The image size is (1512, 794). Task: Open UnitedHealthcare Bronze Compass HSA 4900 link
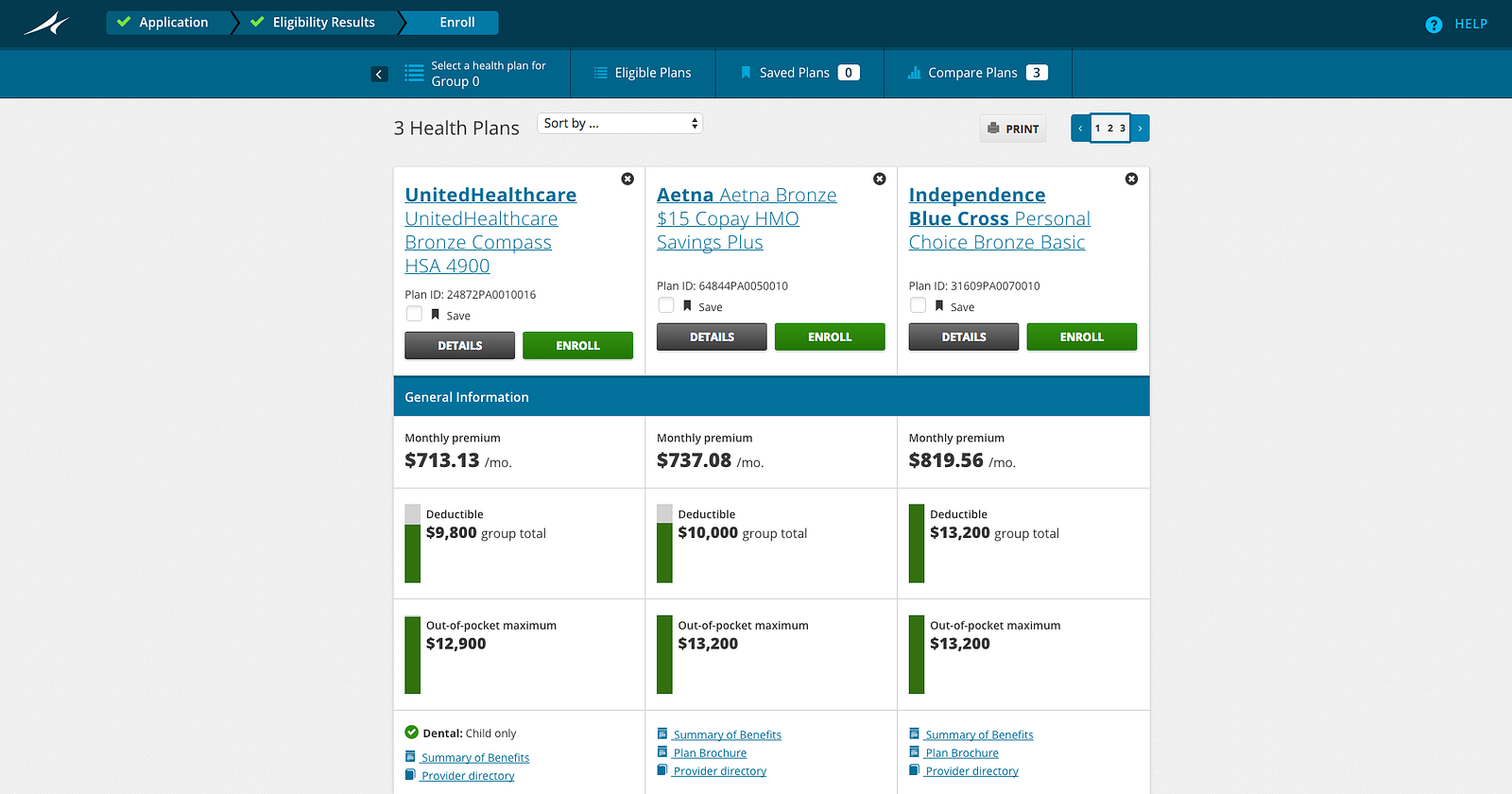[490, 231]
